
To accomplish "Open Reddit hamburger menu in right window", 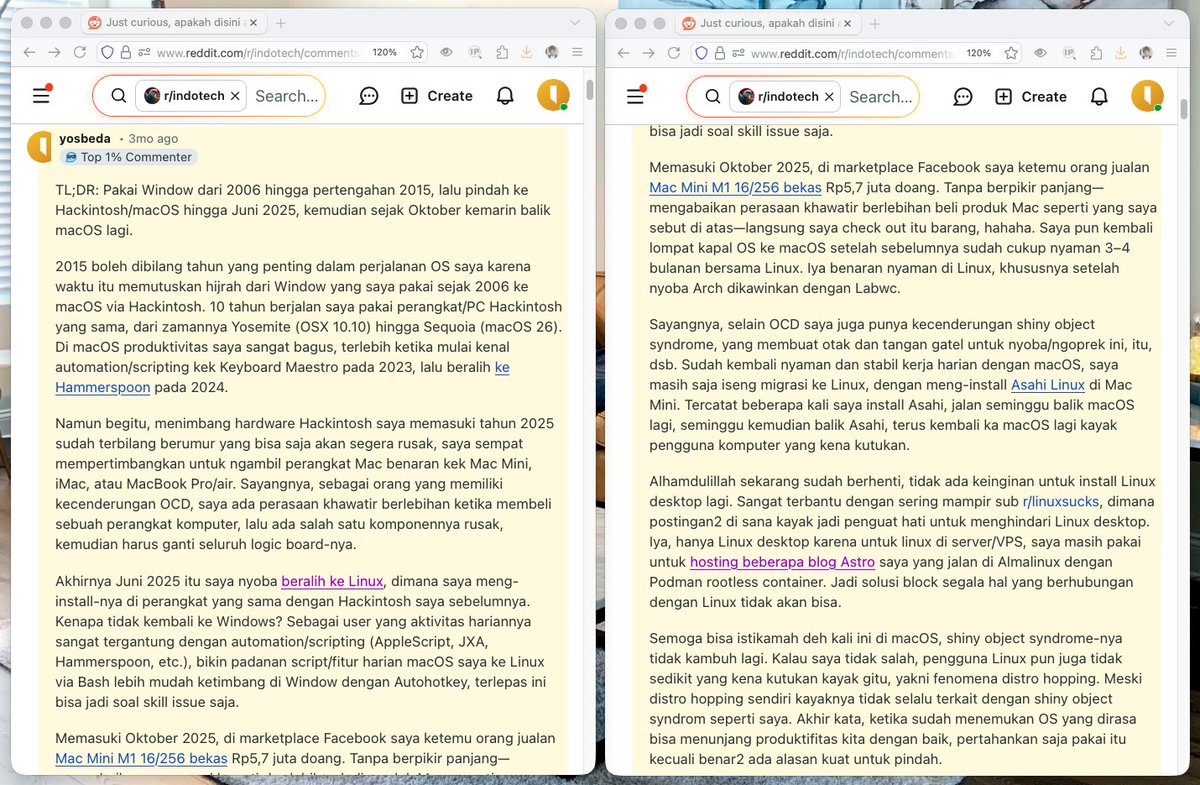I will point(635,96).
